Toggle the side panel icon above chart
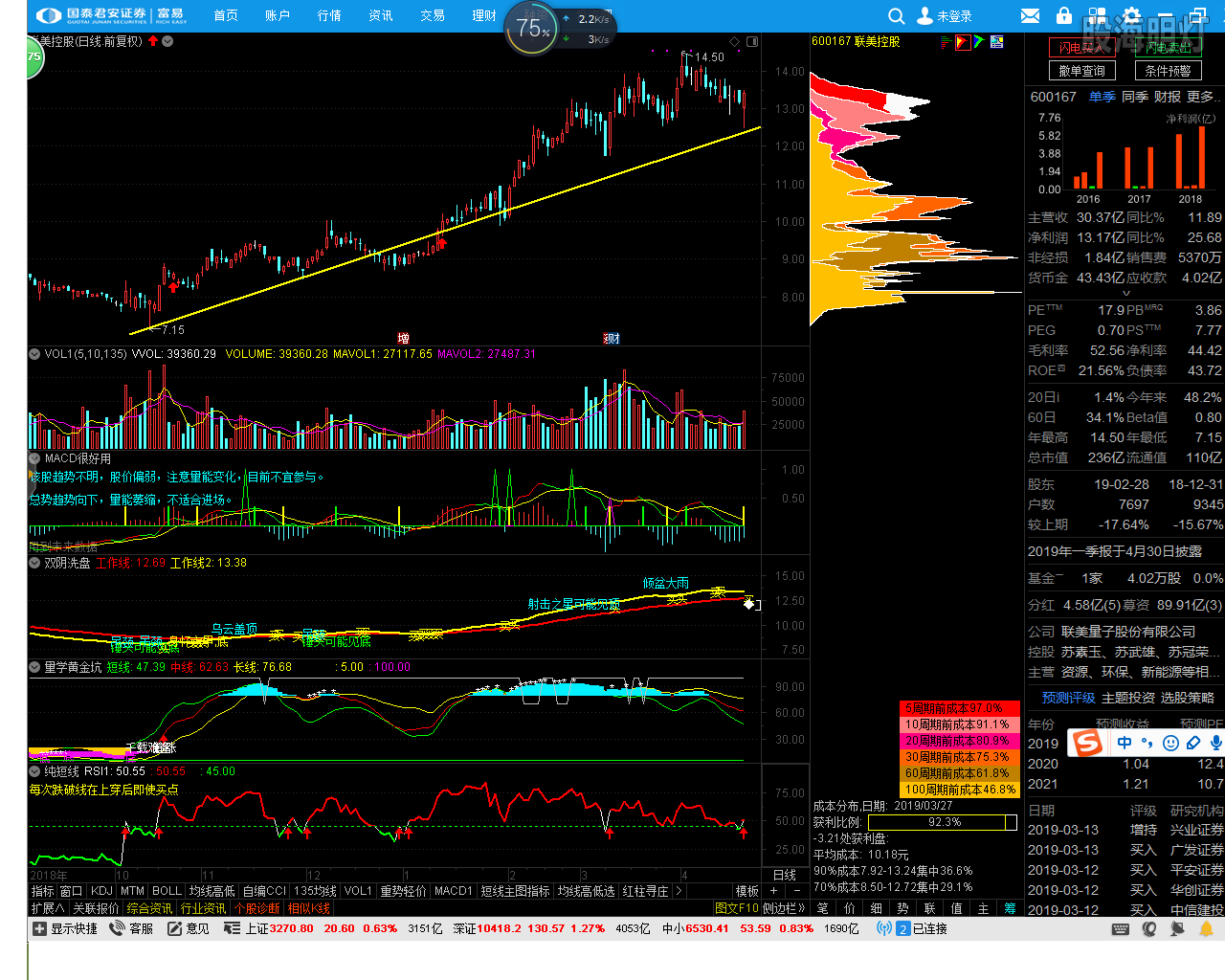The height and width of the screenshot is (980, 1225). click(x=752, y=41)
